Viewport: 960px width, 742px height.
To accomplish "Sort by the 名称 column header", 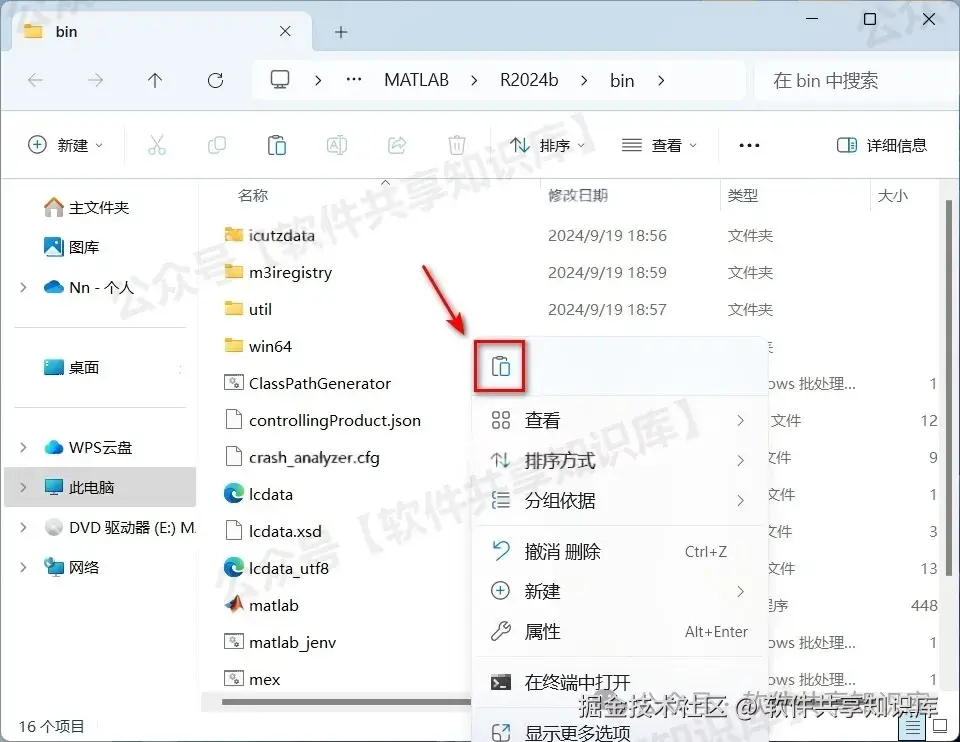I will [252, 195].
